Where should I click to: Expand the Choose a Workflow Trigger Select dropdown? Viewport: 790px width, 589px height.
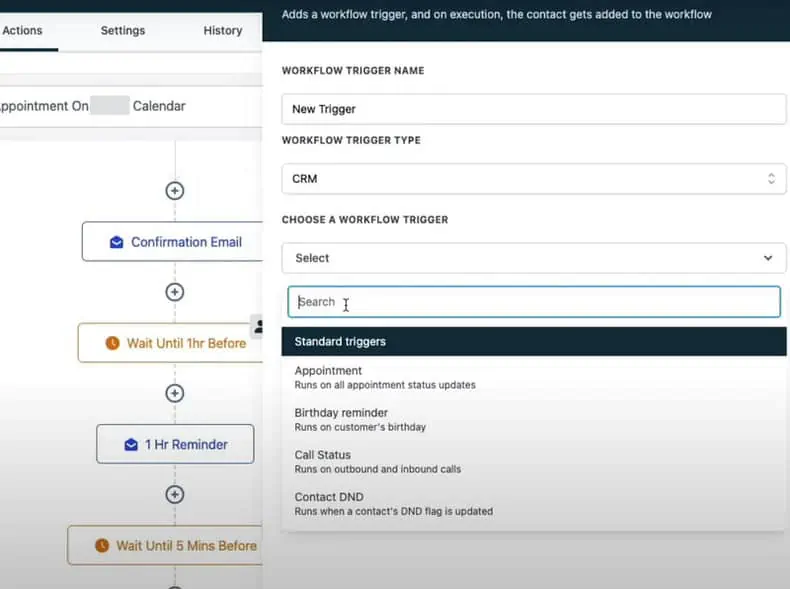534,258
